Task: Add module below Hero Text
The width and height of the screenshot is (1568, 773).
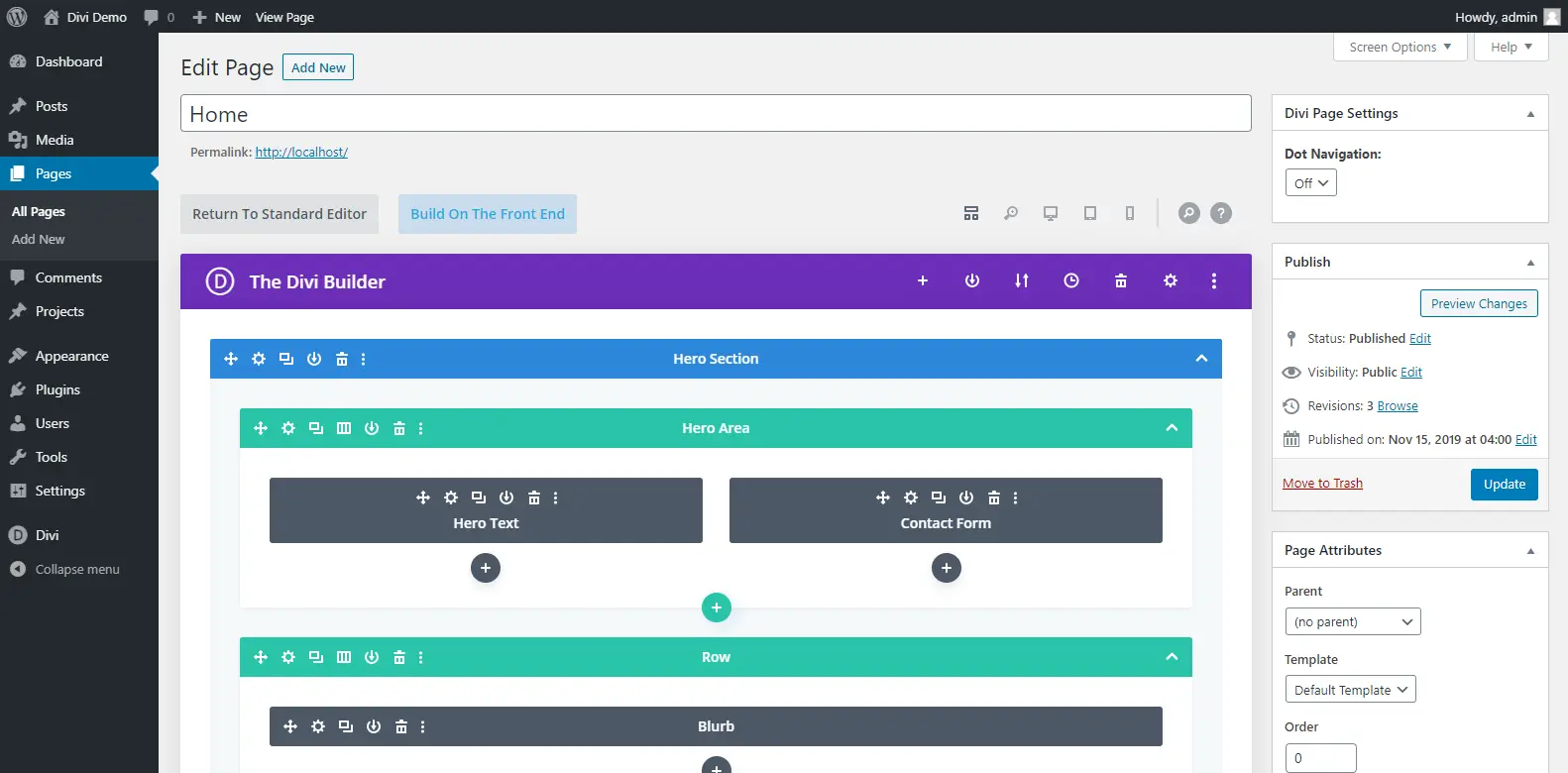Action: pos(486,568)
